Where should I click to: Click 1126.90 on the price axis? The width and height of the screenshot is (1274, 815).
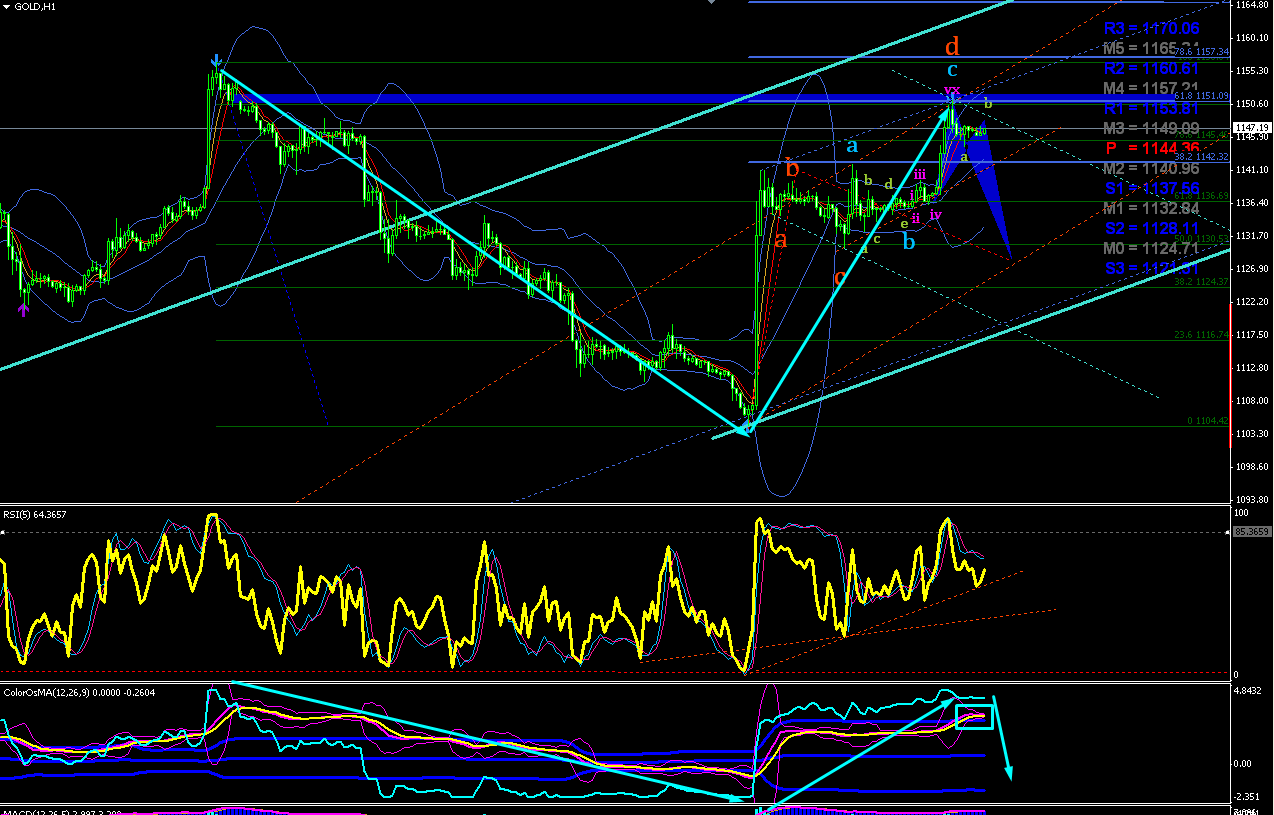click(x=1252, y=269)
